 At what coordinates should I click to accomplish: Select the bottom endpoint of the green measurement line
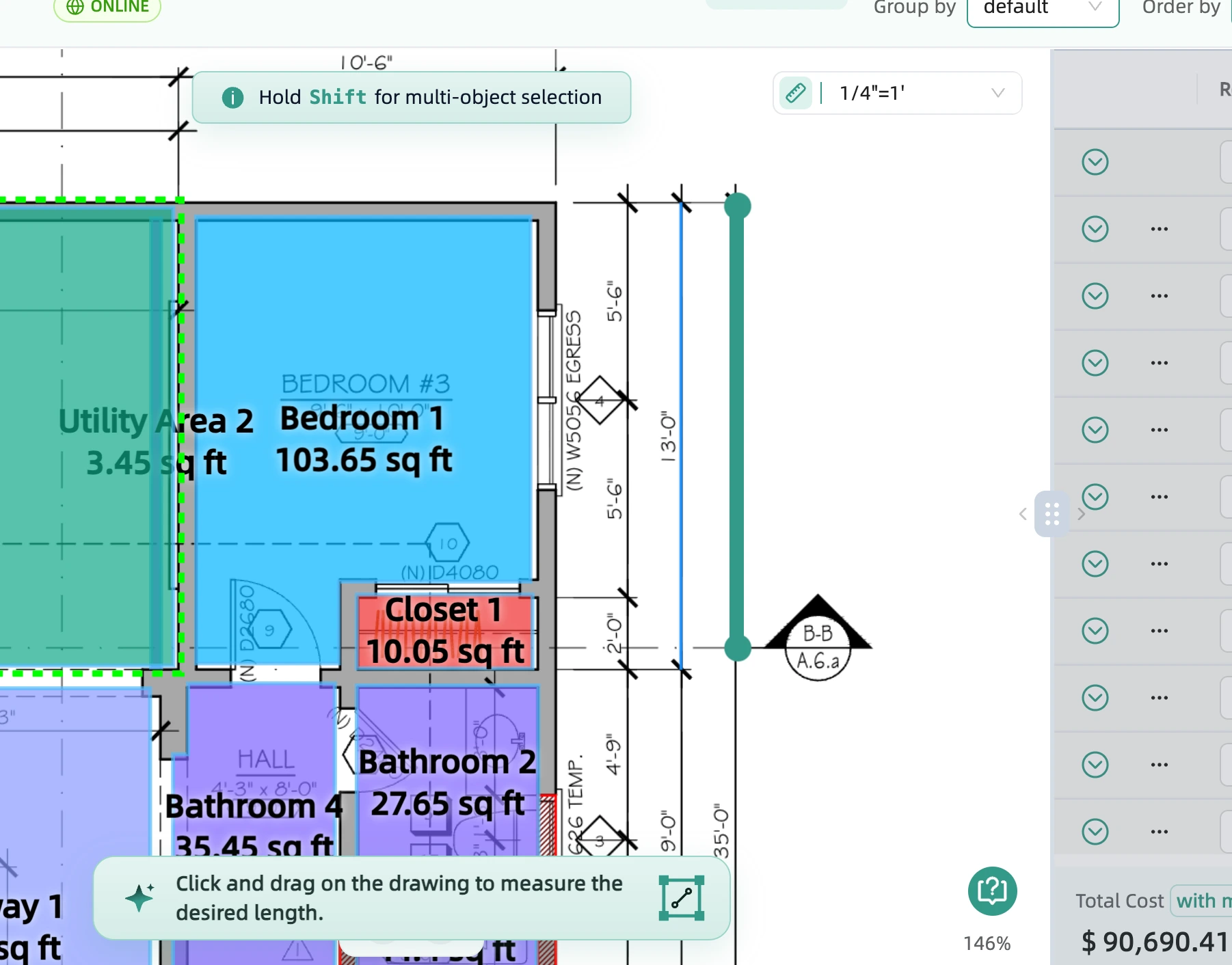tap(737, 648)
